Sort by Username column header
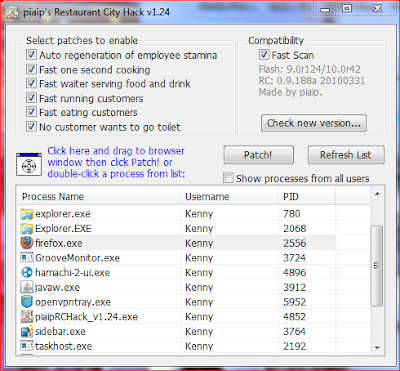This screenshot has width=400, height=371. pos(229,196)
